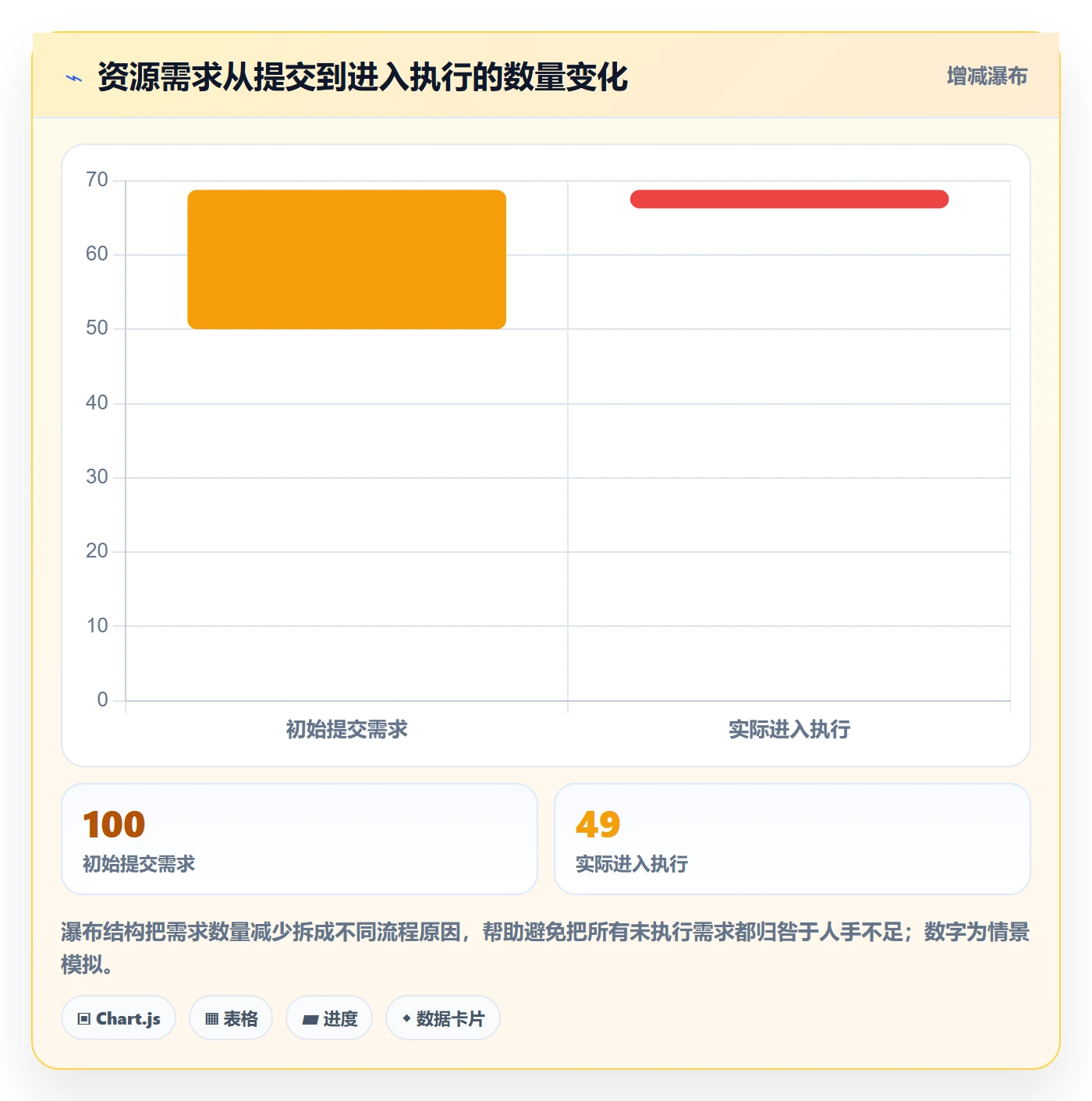Click the red 实际进入执行 bar

(789, 199)
